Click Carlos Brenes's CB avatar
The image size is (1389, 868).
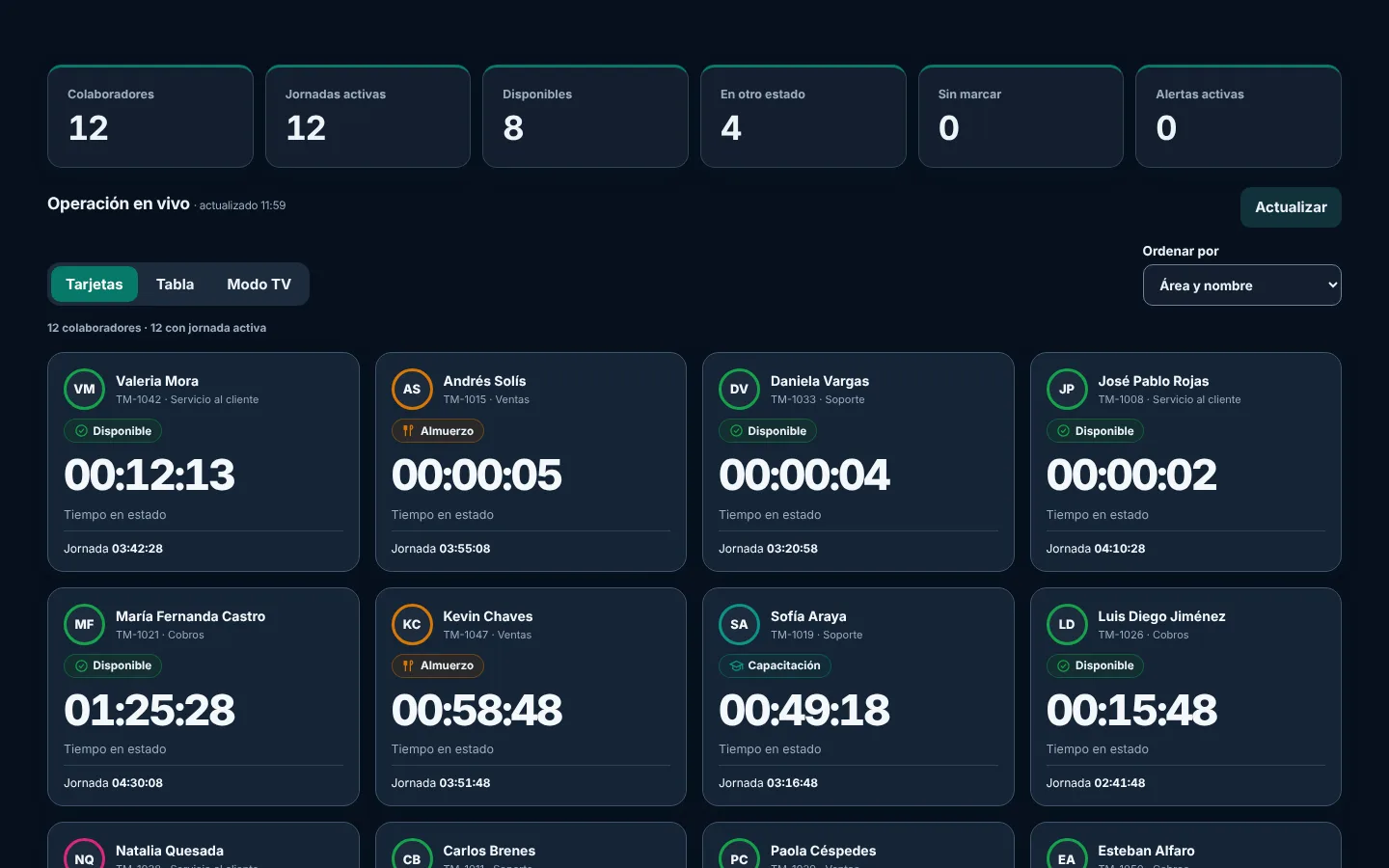point(412,854)
